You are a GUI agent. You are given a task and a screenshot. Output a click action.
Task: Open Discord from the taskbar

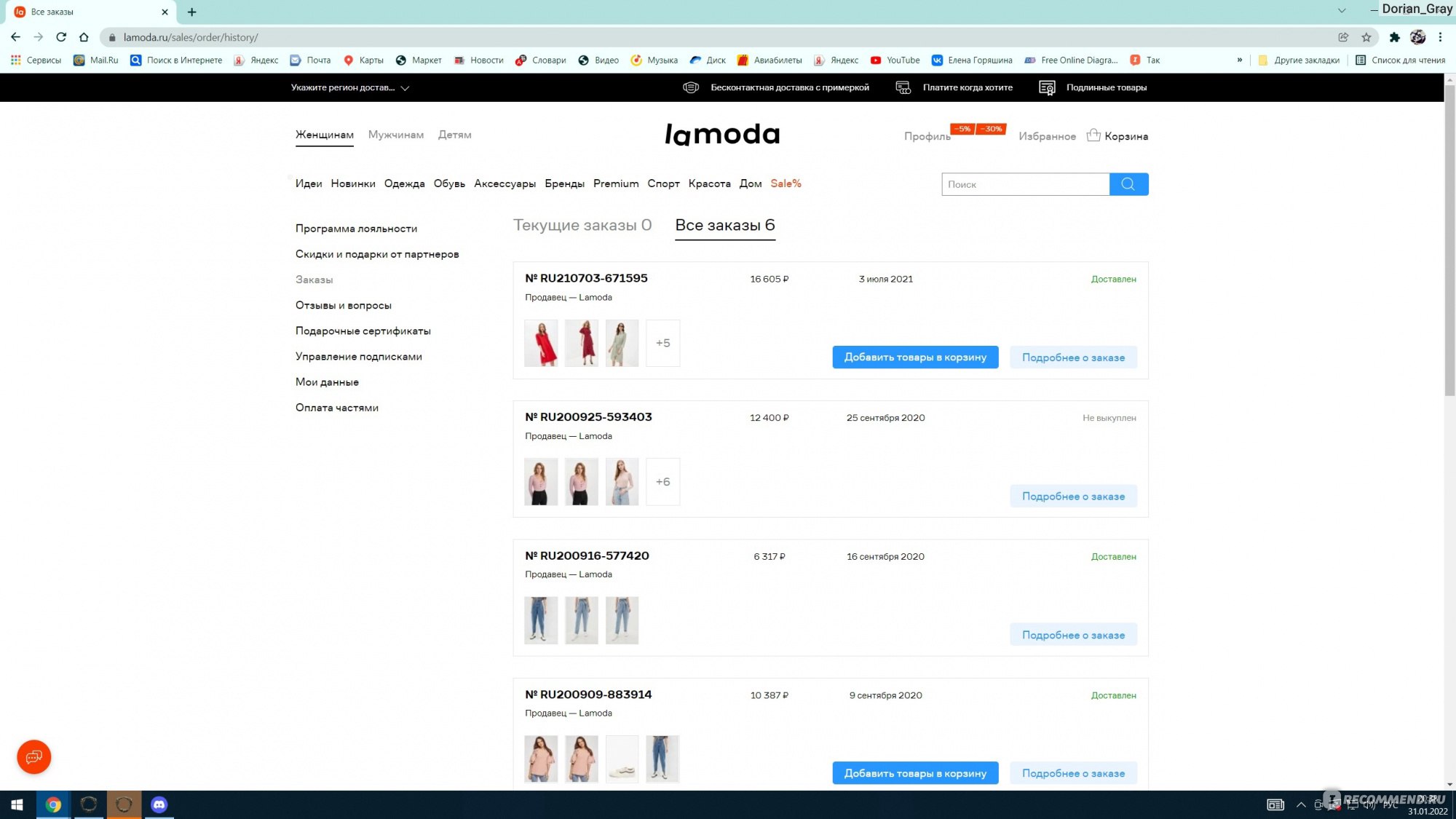click(x=159, y=804)
